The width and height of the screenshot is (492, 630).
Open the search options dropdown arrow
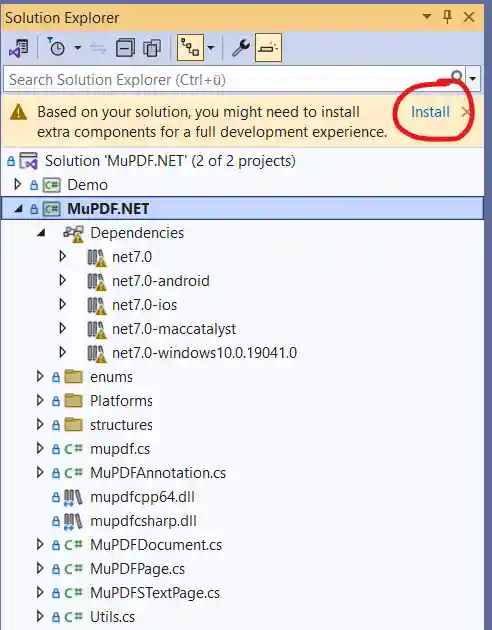[x=473, y=79]
